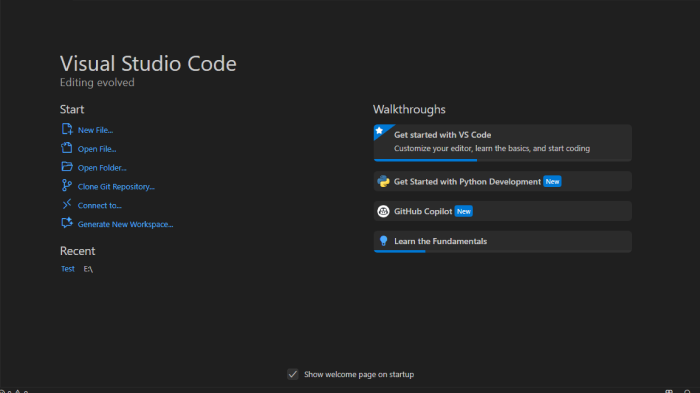Click the E:\ path beside Test
Screen dimensions: 700x393
pos(88,269)
